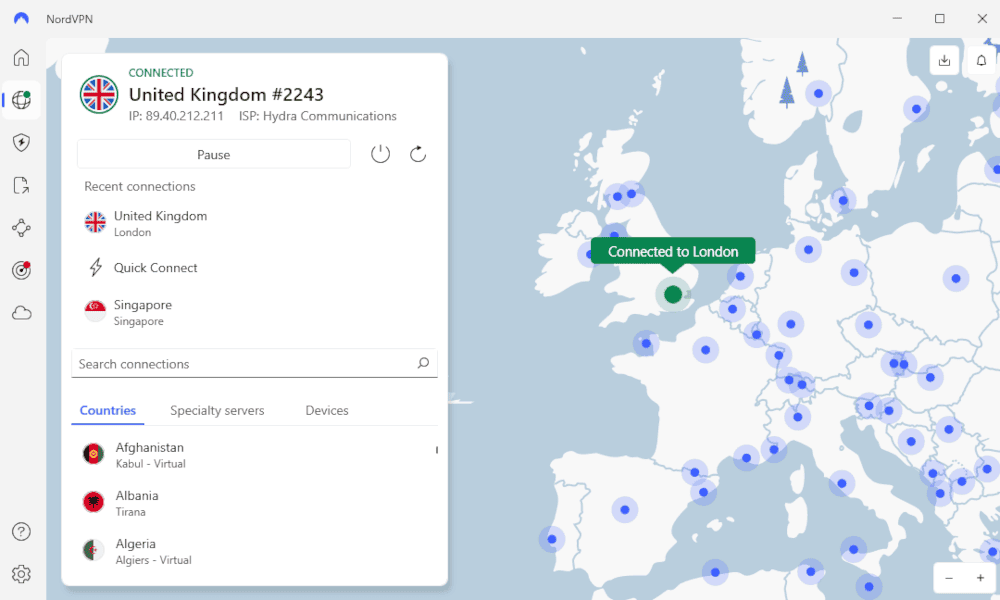Click the Quick Connect lightning icon
Image resolution: width=1000 pixels, height=600 pixels.
96,267
